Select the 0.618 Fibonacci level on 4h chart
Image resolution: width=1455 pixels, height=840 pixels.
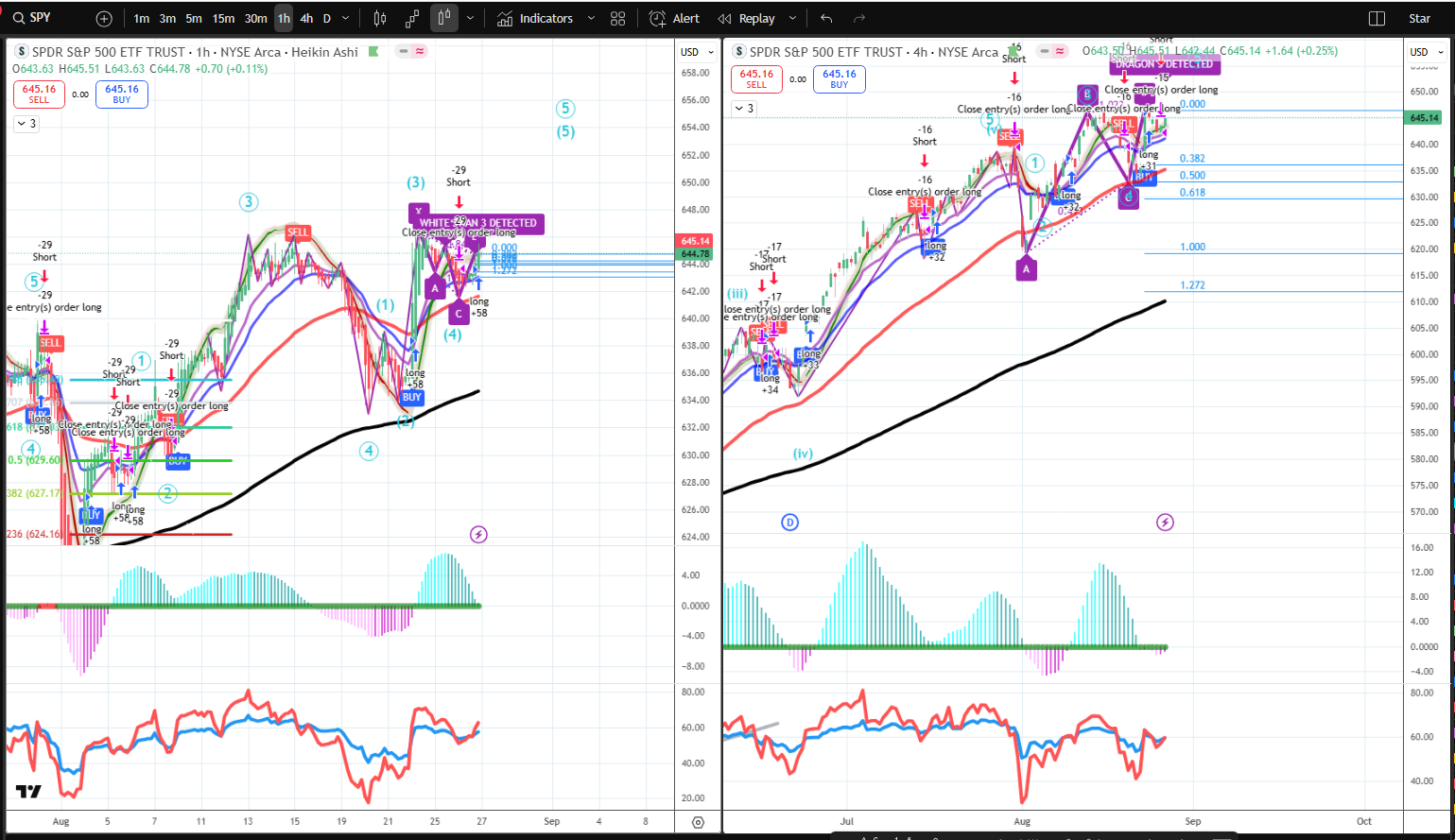[x=1192, y=193]
